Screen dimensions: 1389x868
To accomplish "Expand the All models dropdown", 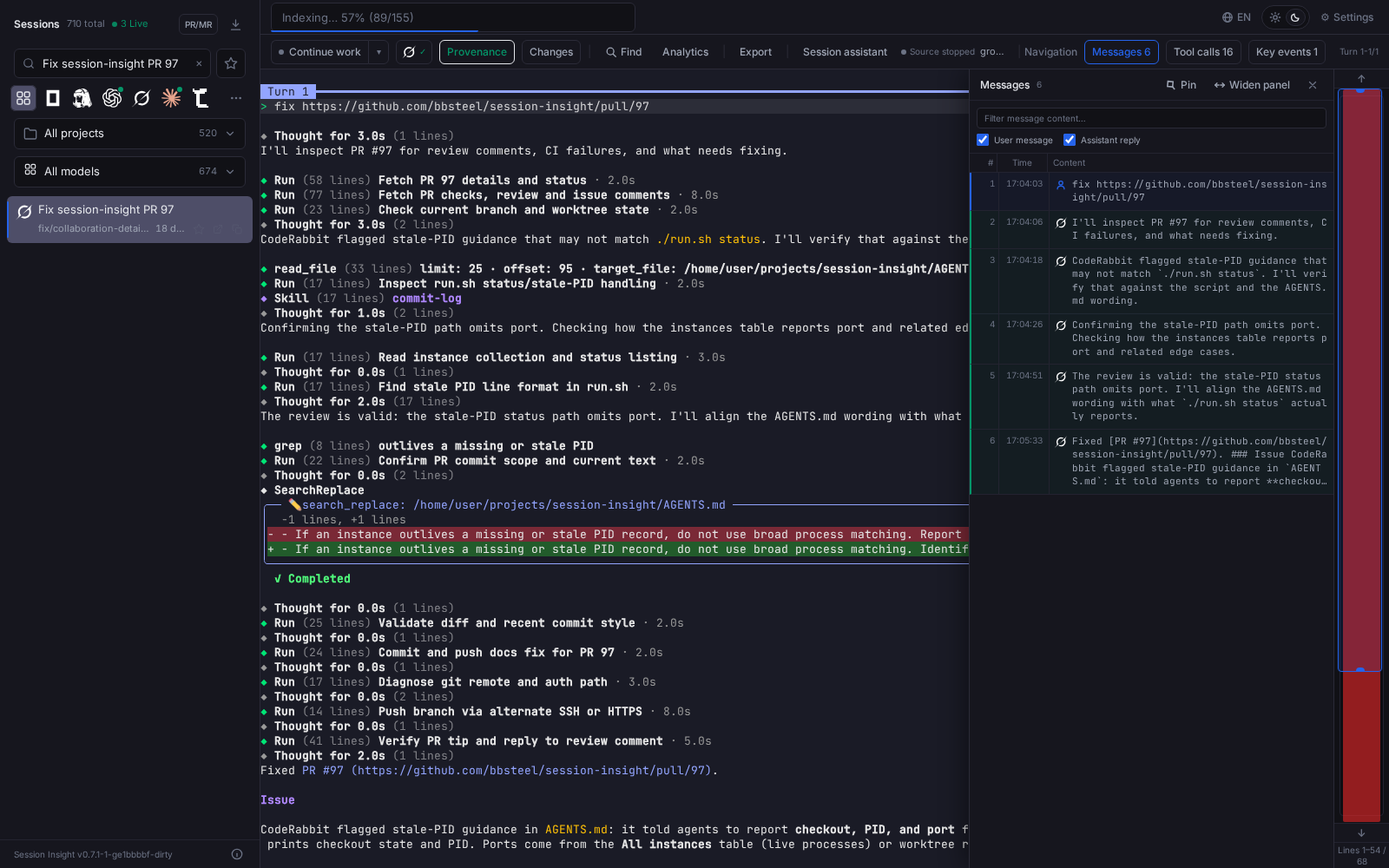I will click(x=129, y=172).
